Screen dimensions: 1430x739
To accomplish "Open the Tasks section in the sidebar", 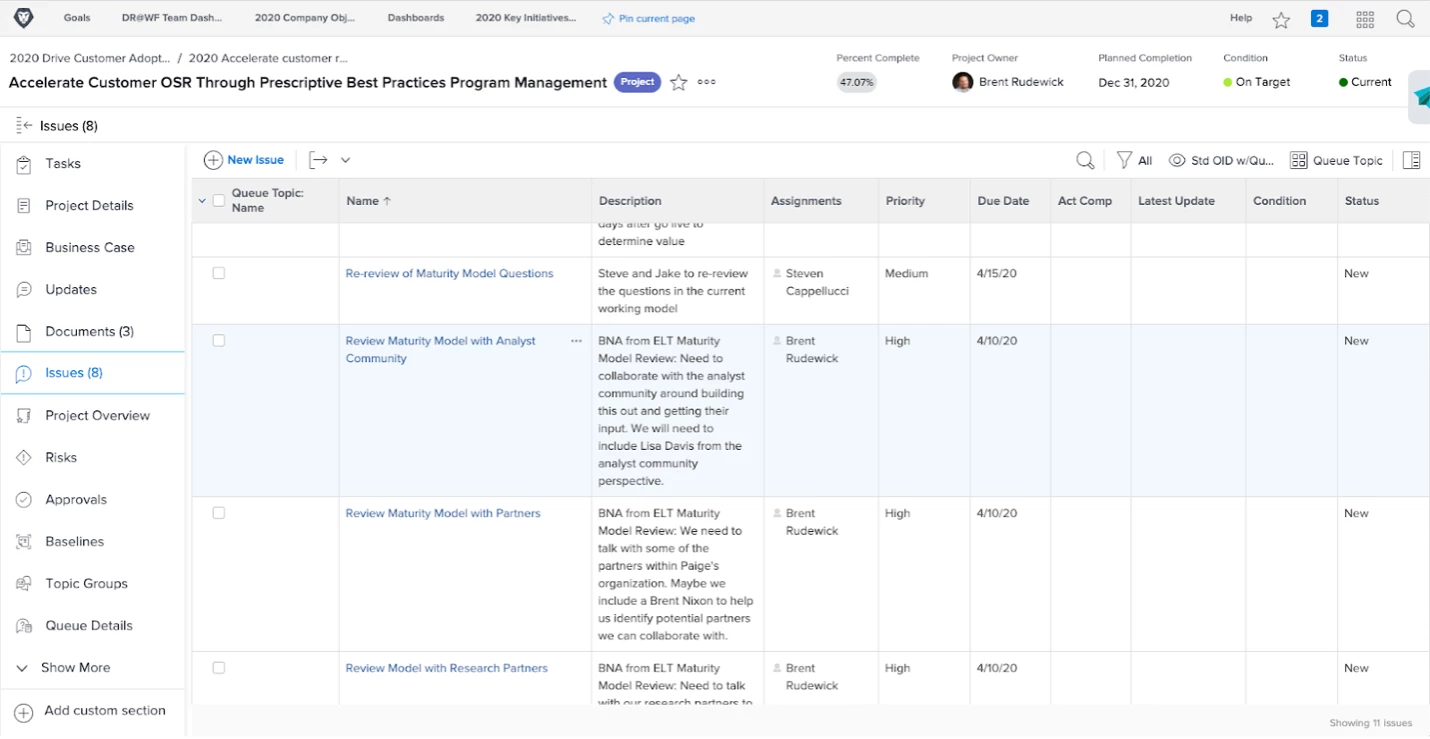I will coord(63,163).
